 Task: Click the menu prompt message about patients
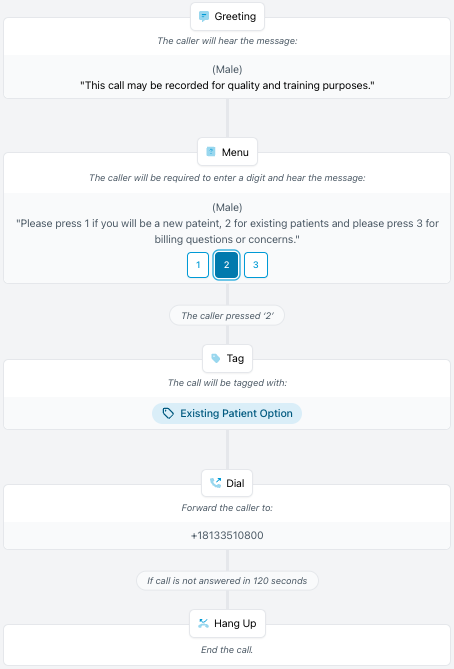click(227, 231)
